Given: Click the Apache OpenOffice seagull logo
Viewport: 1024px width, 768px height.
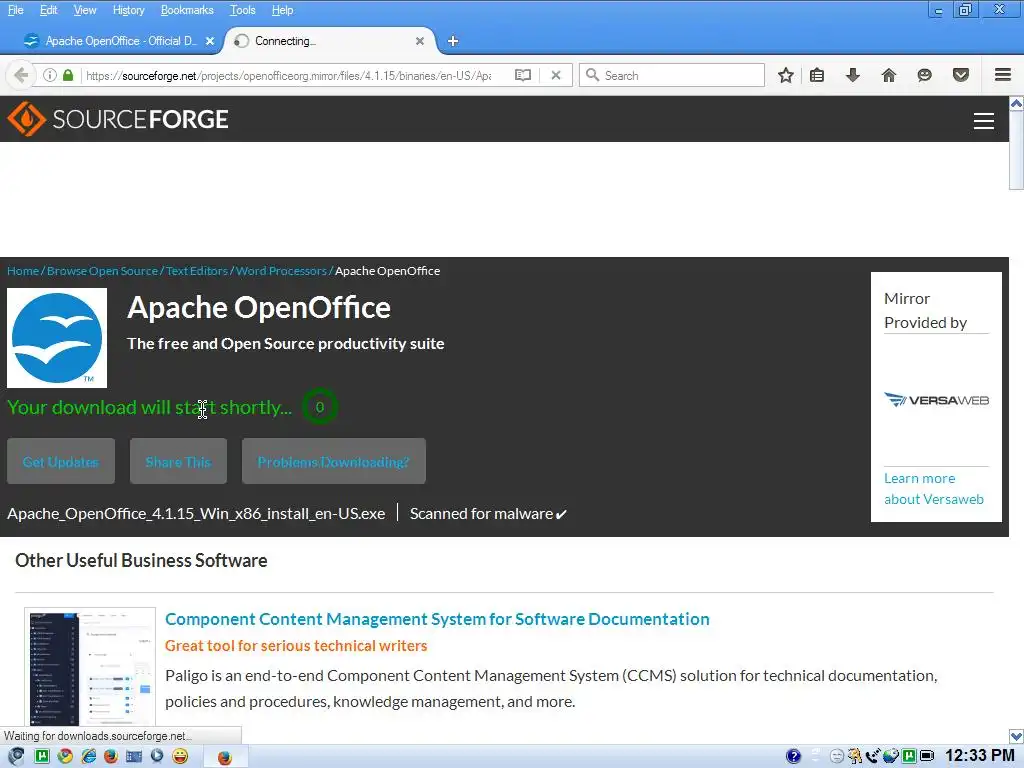Looking at the screenshot, I should [57, 338].
